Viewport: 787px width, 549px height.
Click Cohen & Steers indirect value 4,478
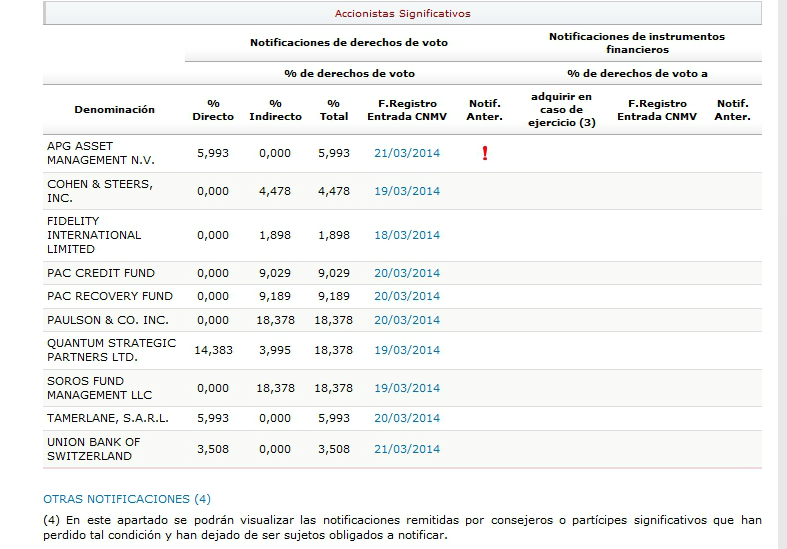click(275, 191)
